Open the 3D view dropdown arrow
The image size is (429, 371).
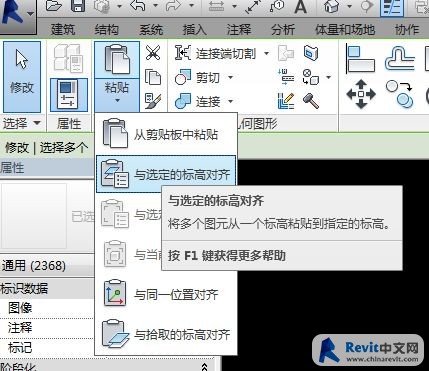tap(349, 6)
